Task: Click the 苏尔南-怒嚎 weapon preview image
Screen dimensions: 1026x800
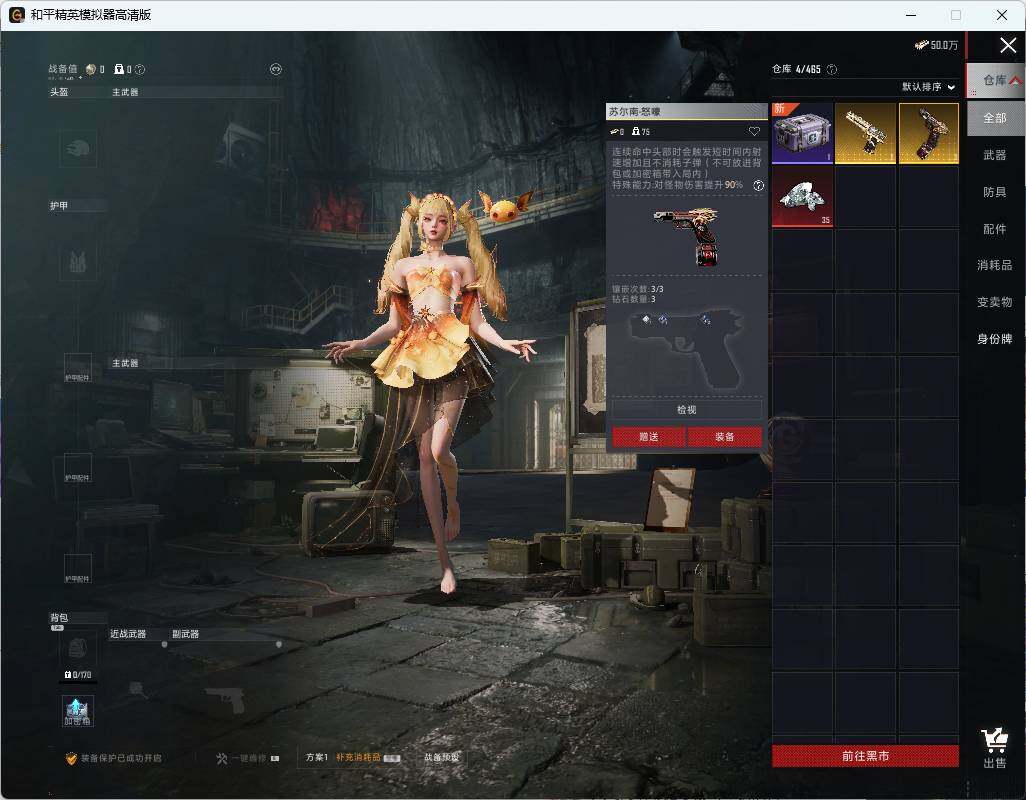Action: [687, 235]
